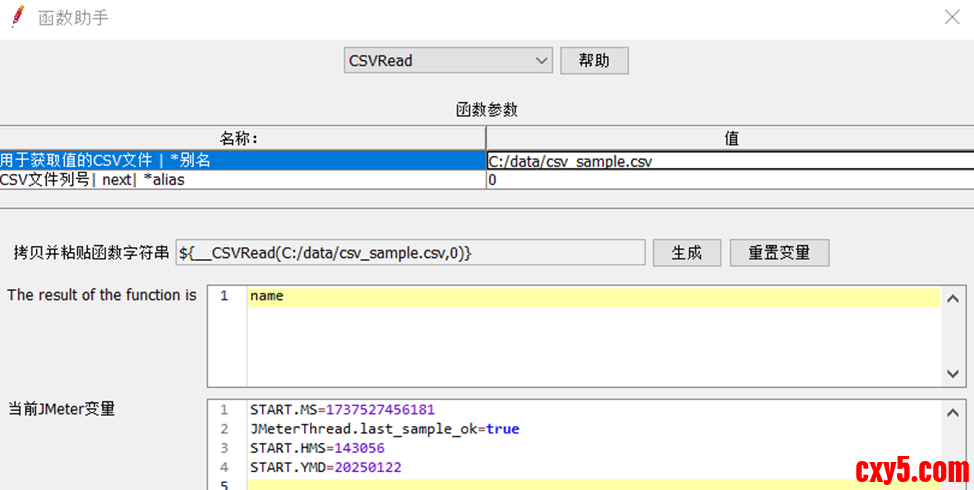Click the 帮助 help button
The width and height of the screenshot is (974, 490).
point(594,61)
